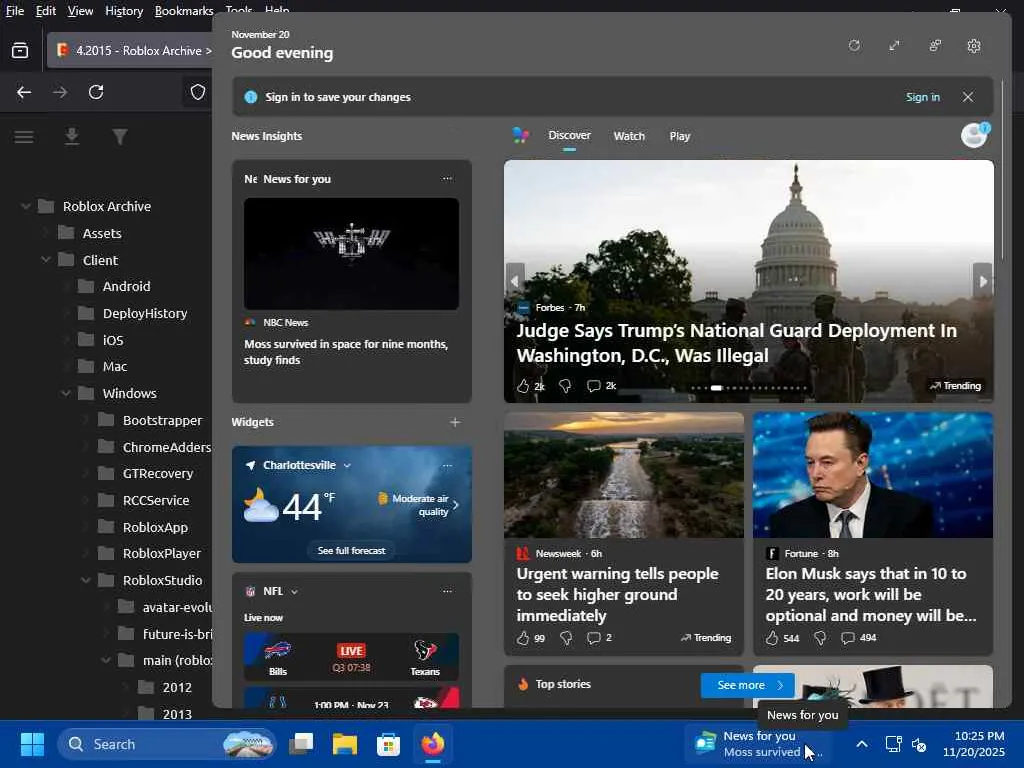The image size is (1024, 768).
Task: Switch to the Watch tab
Action: pyautogui.click(x=629, y=136)
